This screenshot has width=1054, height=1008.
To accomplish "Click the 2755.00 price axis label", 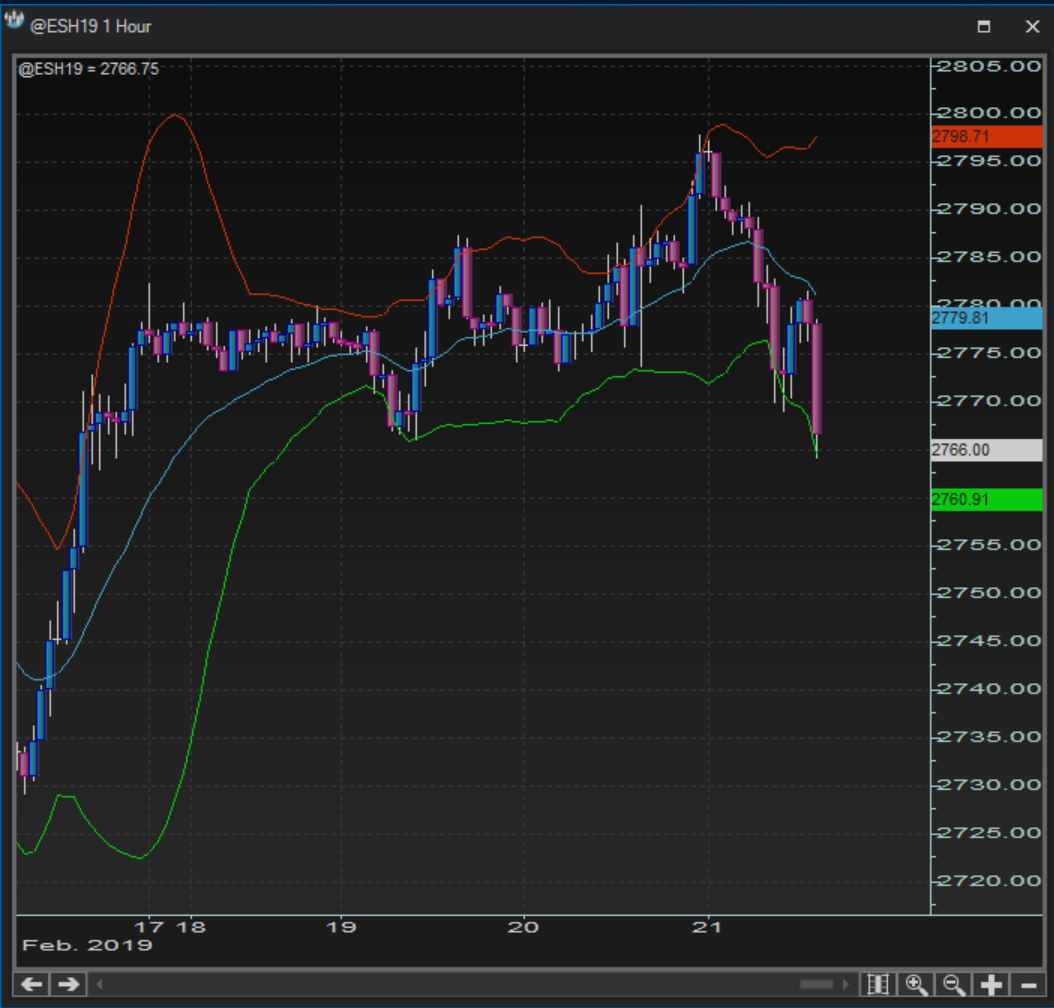I will tap(989, 545).
